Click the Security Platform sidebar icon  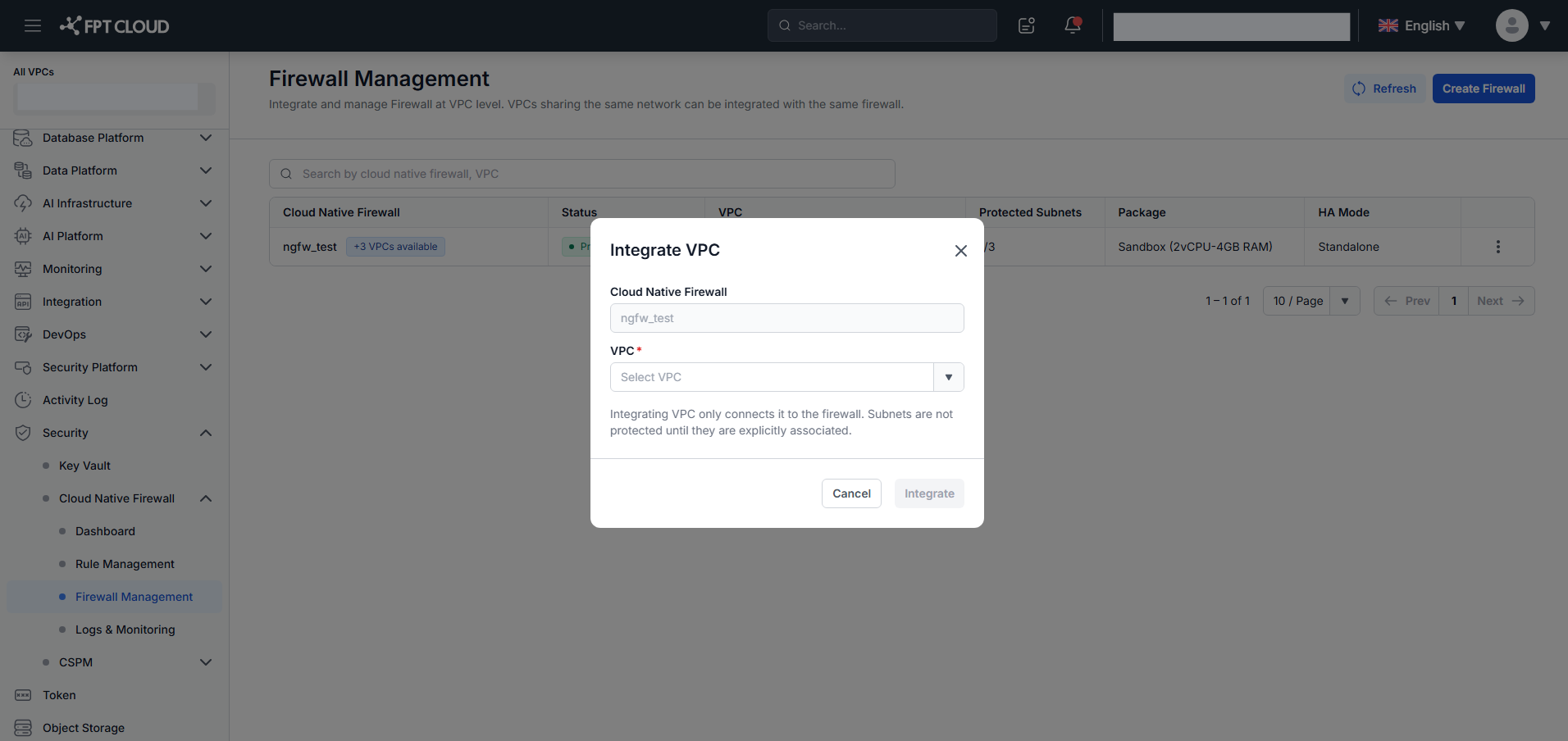pos(23,367)
